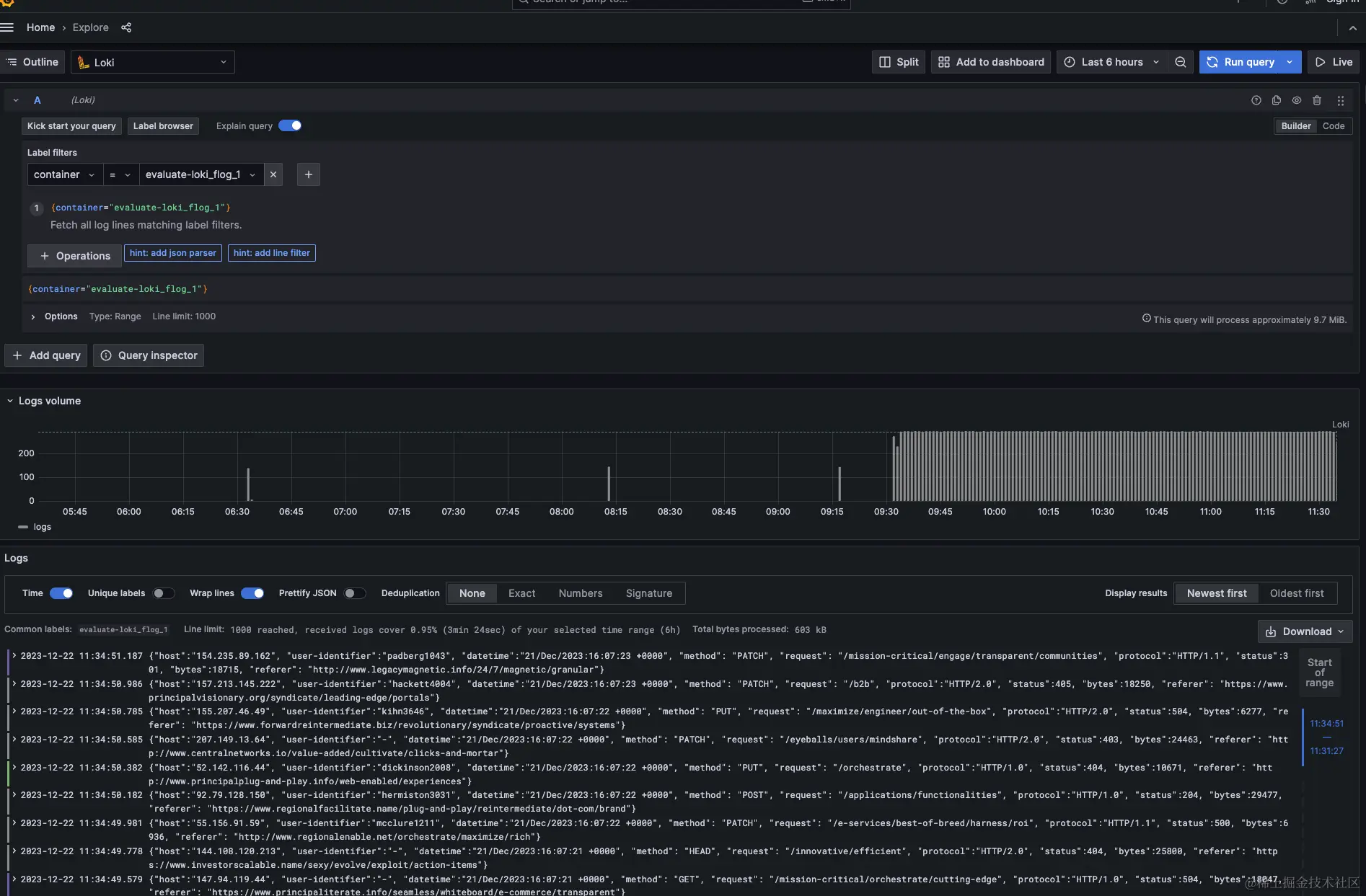Viewport: 1366px width, 896px height.
Task: Click the Loki data source logo icon
Action: pyautogui.click(x=84, y=63)
